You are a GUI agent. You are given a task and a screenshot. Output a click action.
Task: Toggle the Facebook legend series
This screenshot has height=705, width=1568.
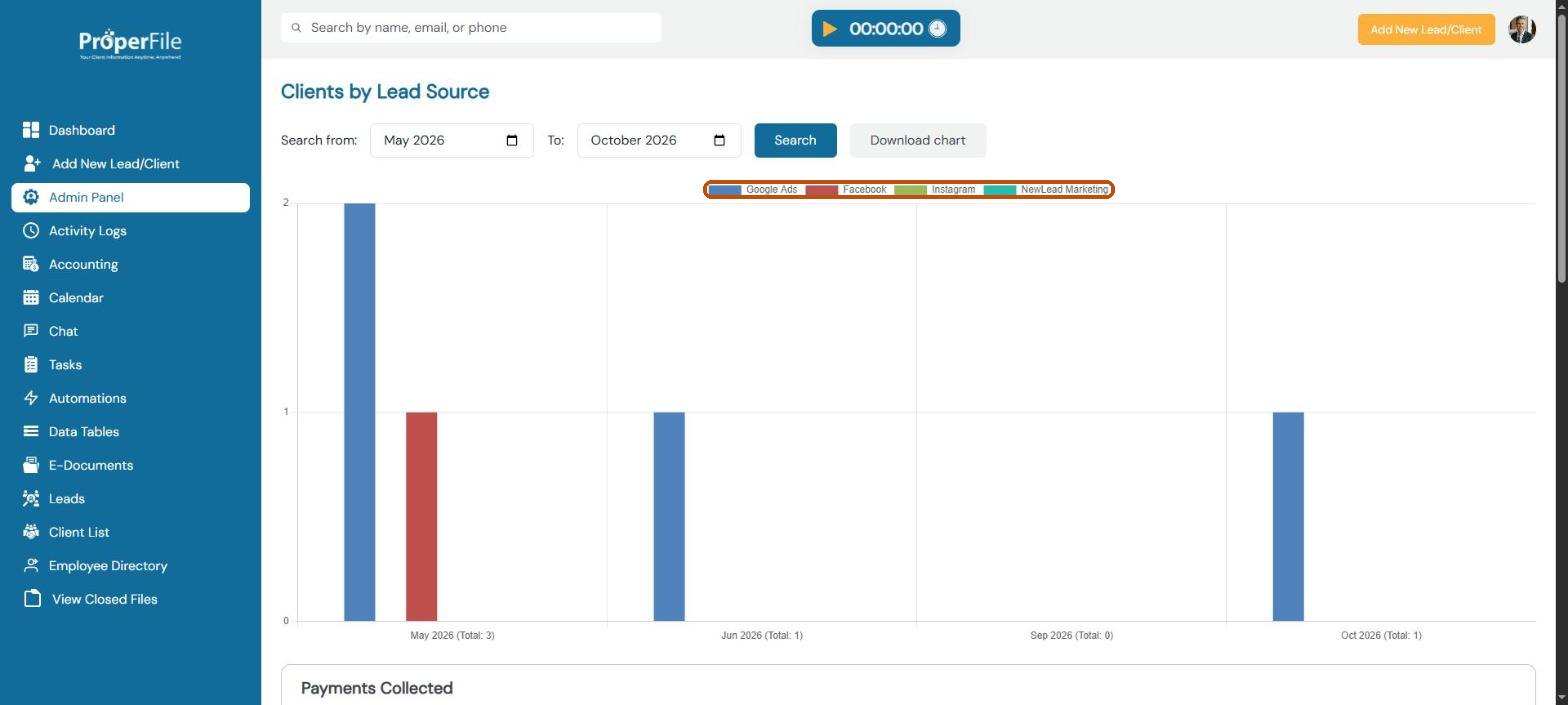(846, 189)
